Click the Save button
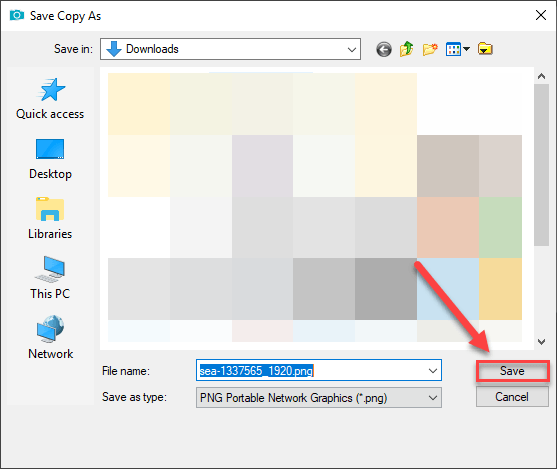This screenshot has width=557, height=469. click(x=513, y=371)
